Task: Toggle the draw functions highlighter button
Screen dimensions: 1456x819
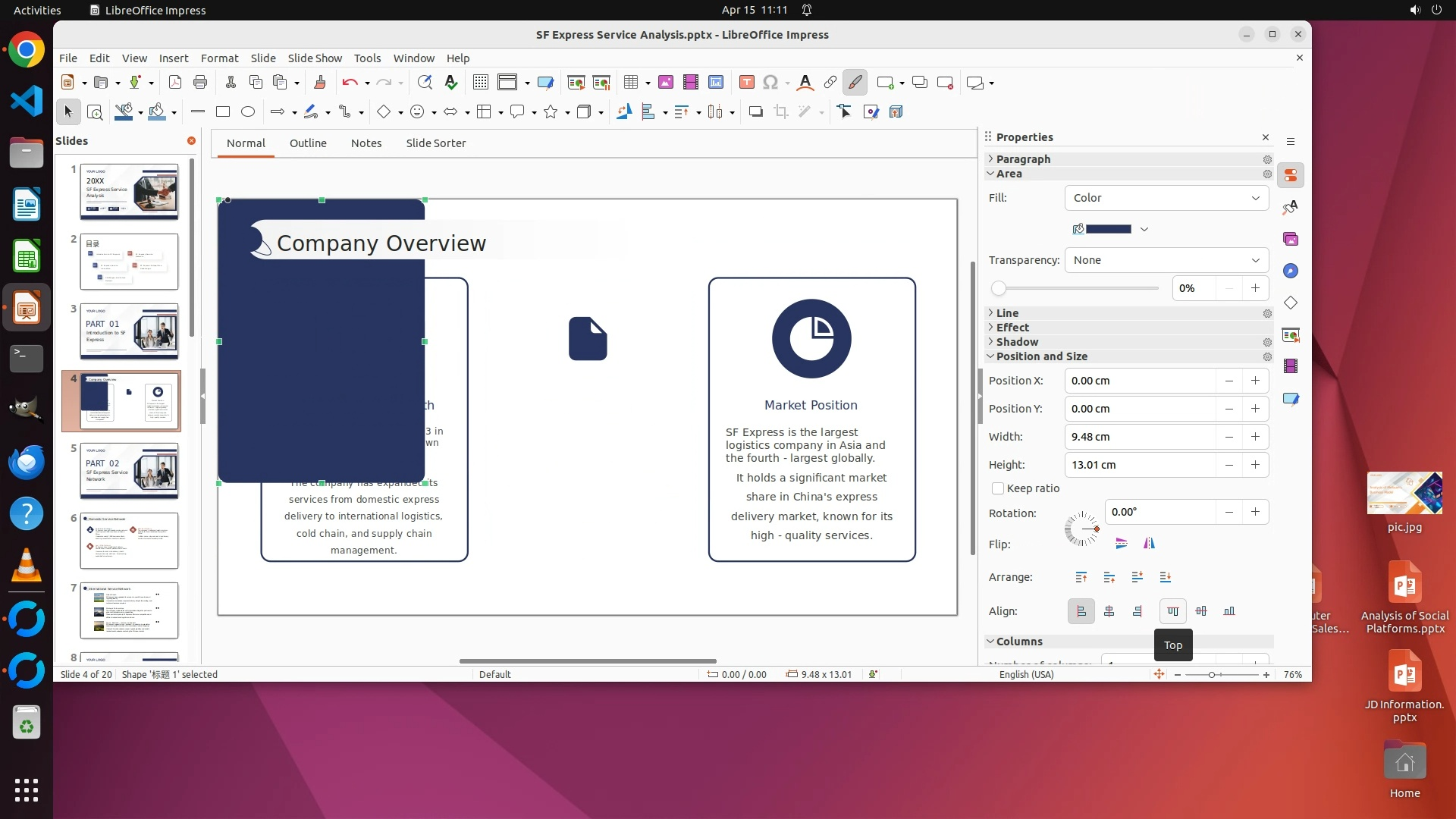Action: point(855,83)
